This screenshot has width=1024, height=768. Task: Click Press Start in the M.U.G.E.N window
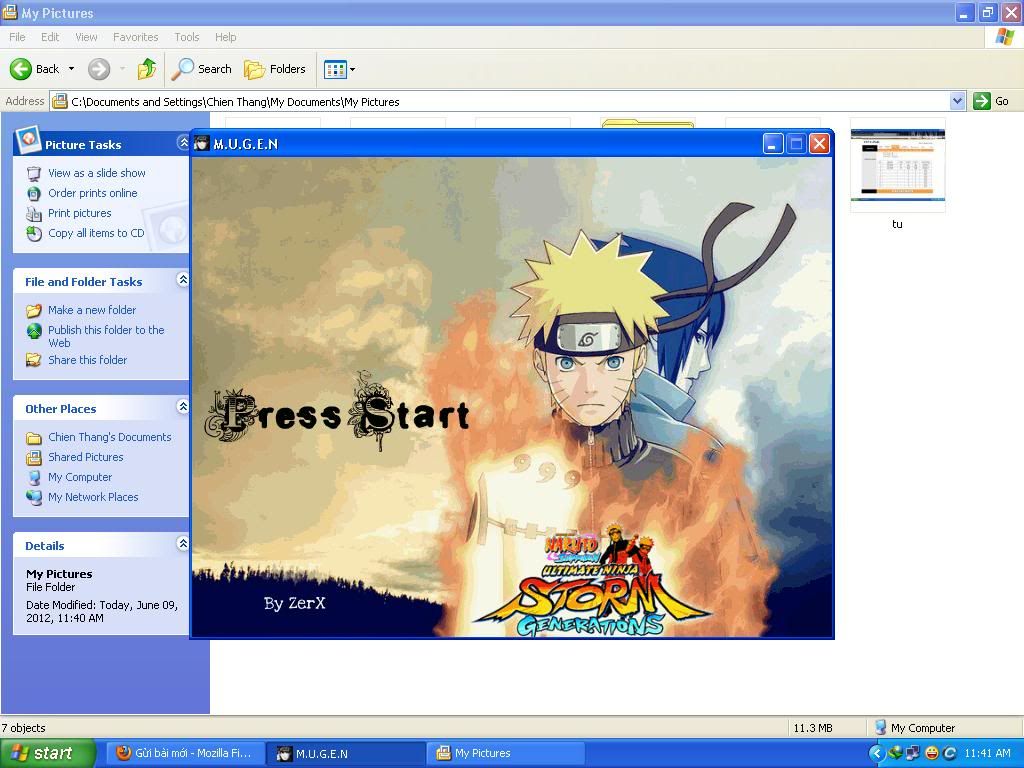point(338,413)
